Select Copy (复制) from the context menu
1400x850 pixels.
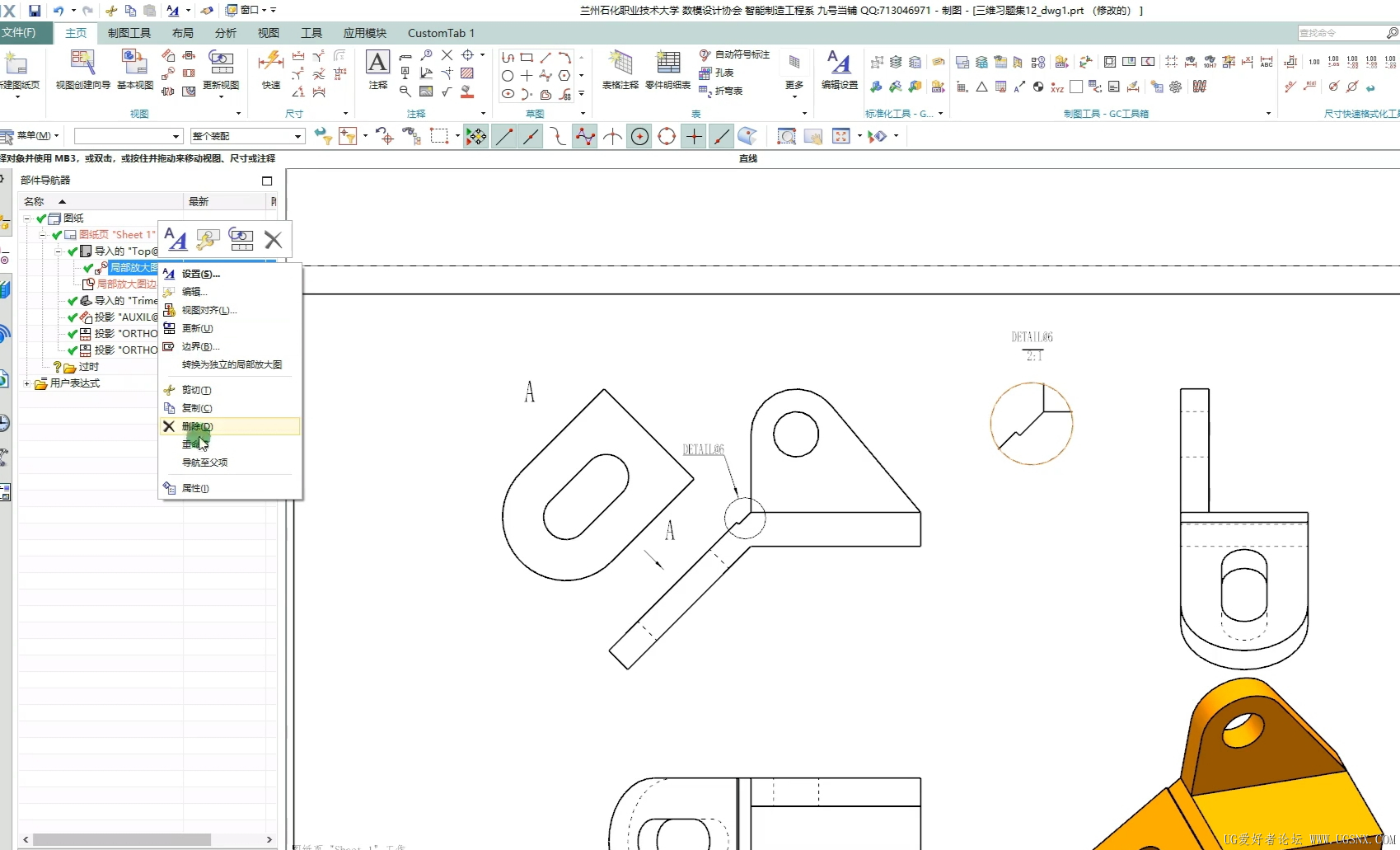(x=229, y=408)
